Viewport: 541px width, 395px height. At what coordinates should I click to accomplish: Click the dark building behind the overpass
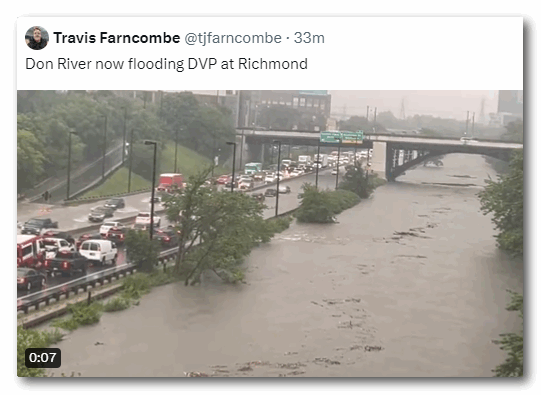pos(283,109)
